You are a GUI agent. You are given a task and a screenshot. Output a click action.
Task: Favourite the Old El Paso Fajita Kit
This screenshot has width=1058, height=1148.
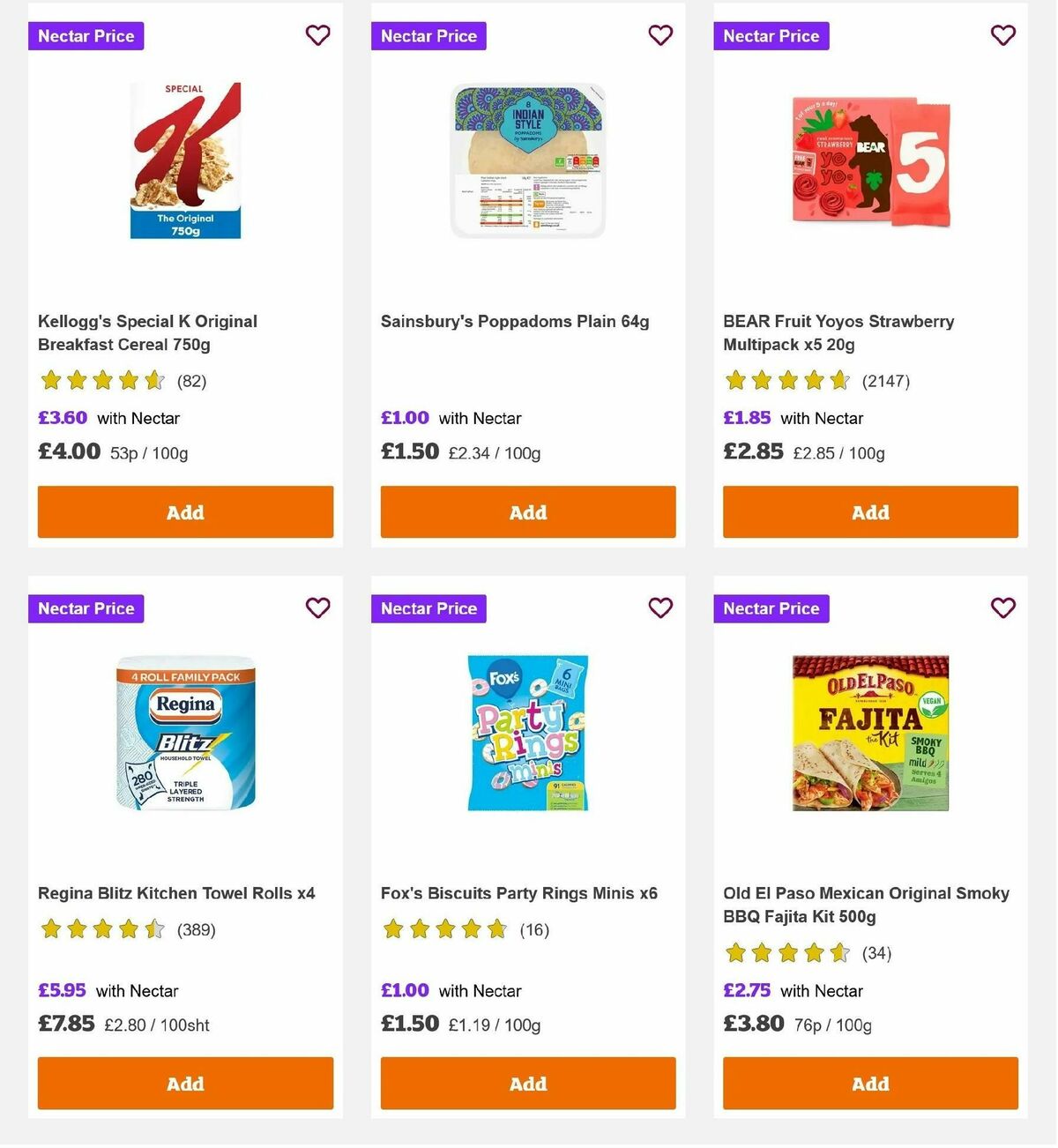(x=1002, y=608)
